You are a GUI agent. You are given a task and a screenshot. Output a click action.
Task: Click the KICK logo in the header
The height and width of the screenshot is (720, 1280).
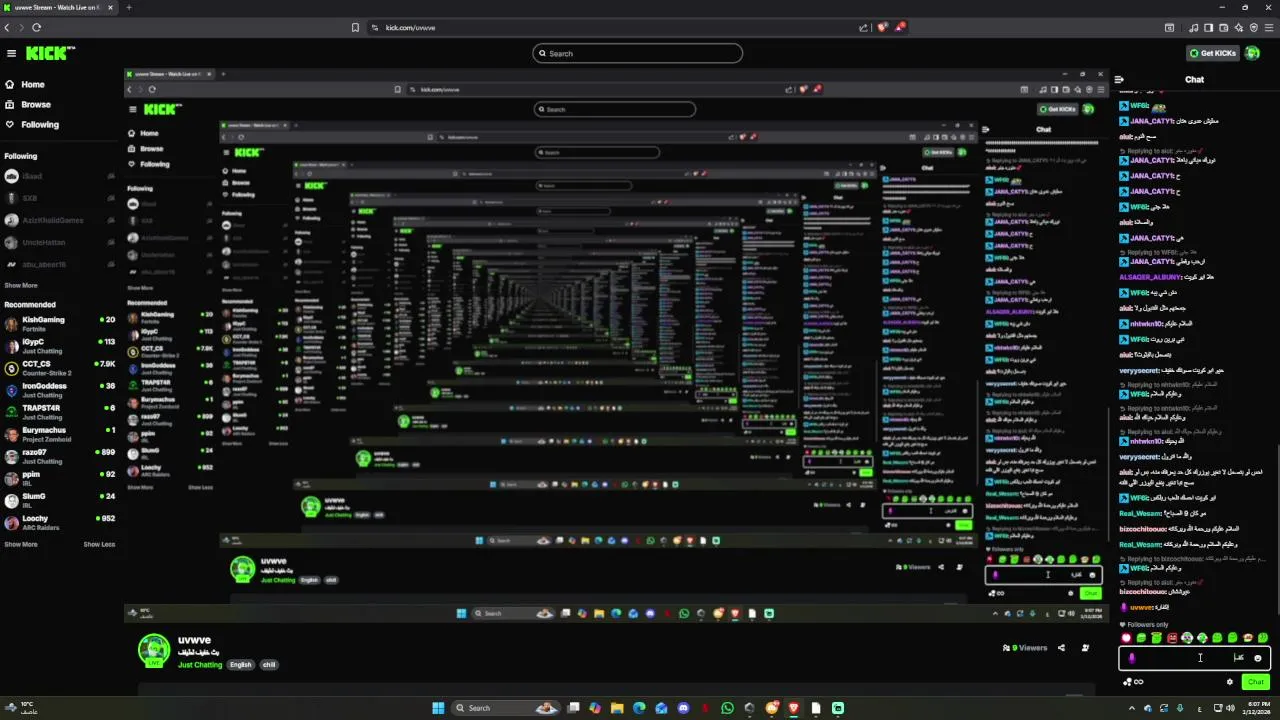[50, 54]
